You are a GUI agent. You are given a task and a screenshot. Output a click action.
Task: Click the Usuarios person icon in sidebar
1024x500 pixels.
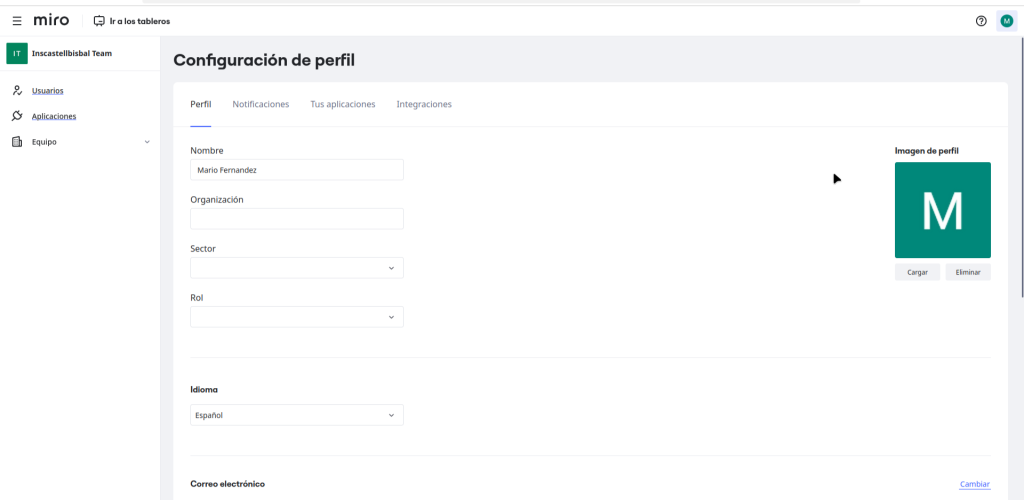pyautogui.click(x=17, y=90)
